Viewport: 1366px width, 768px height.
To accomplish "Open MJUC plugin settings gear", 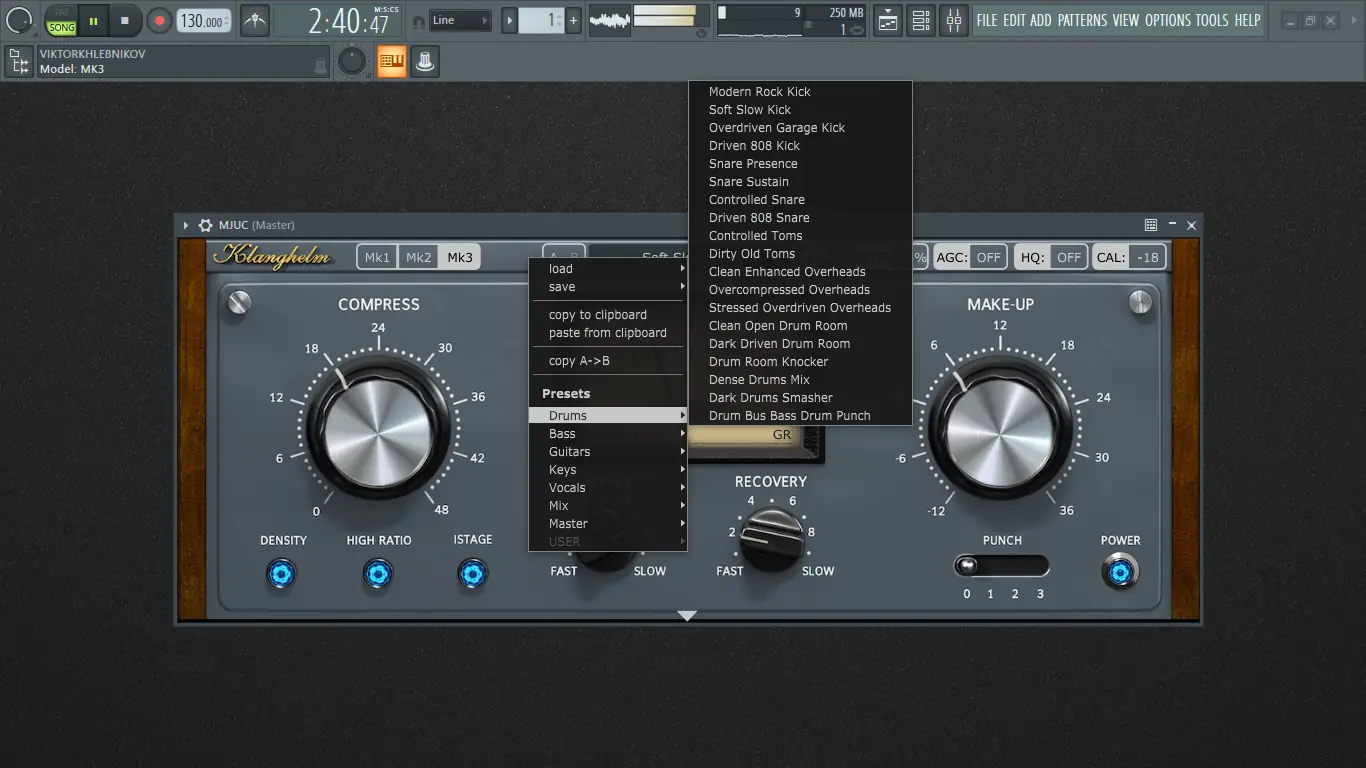I will [x=205, y=226].
